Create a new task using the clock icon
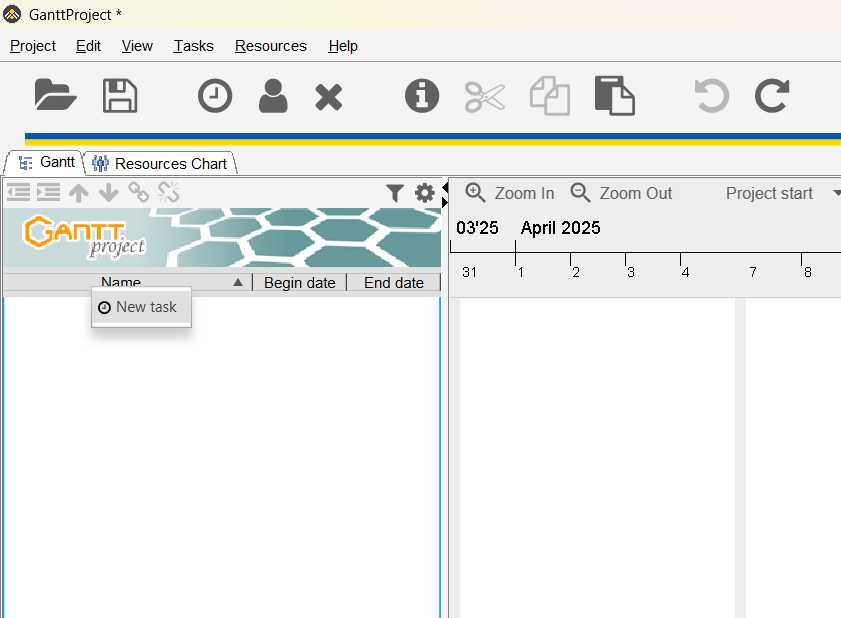Viewport: 841px width, 618px height. point(215,96)
